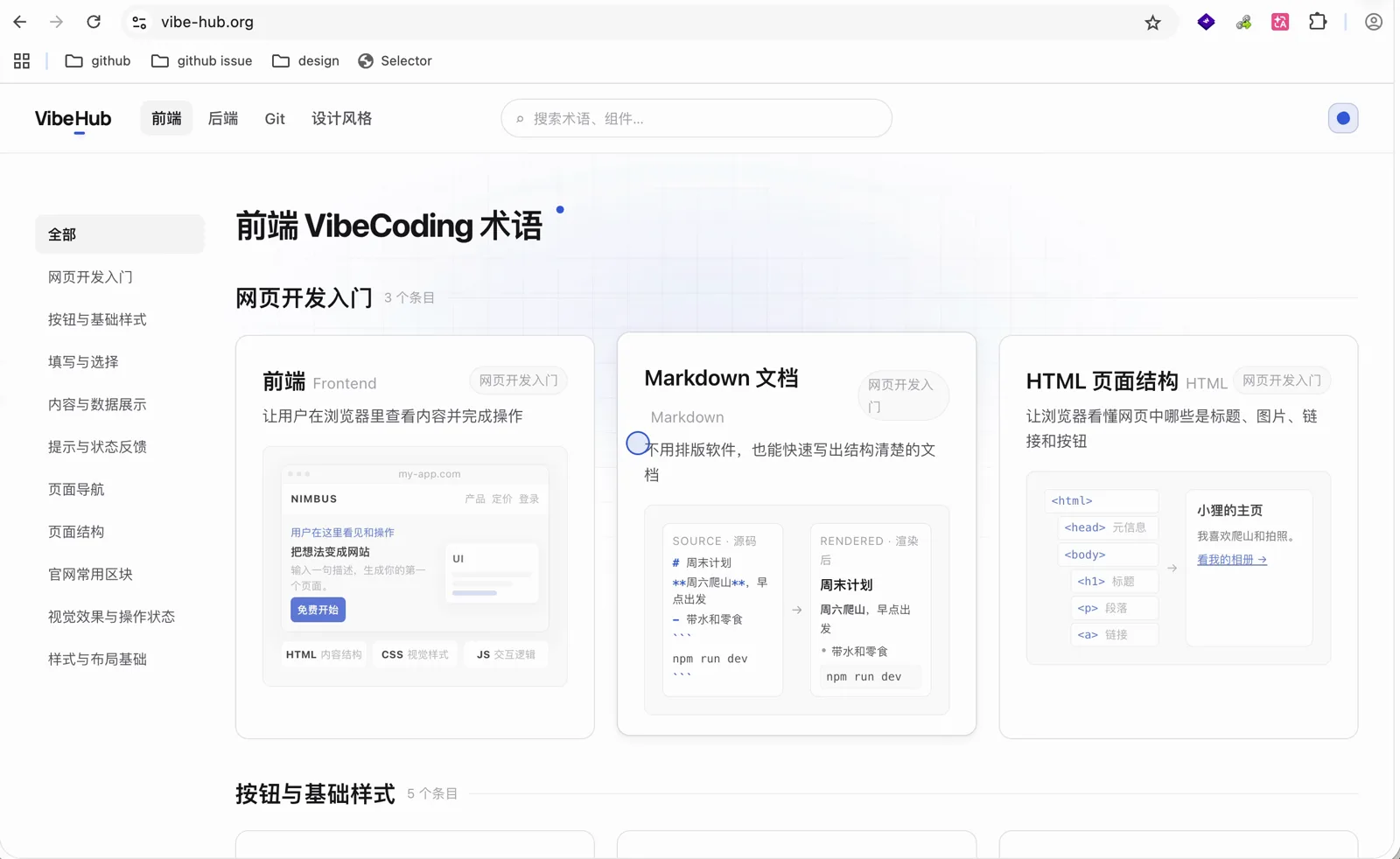The image size is (1400, 859).
Task: Click the <p> 段落 tag box
Action: point(1114,608)
